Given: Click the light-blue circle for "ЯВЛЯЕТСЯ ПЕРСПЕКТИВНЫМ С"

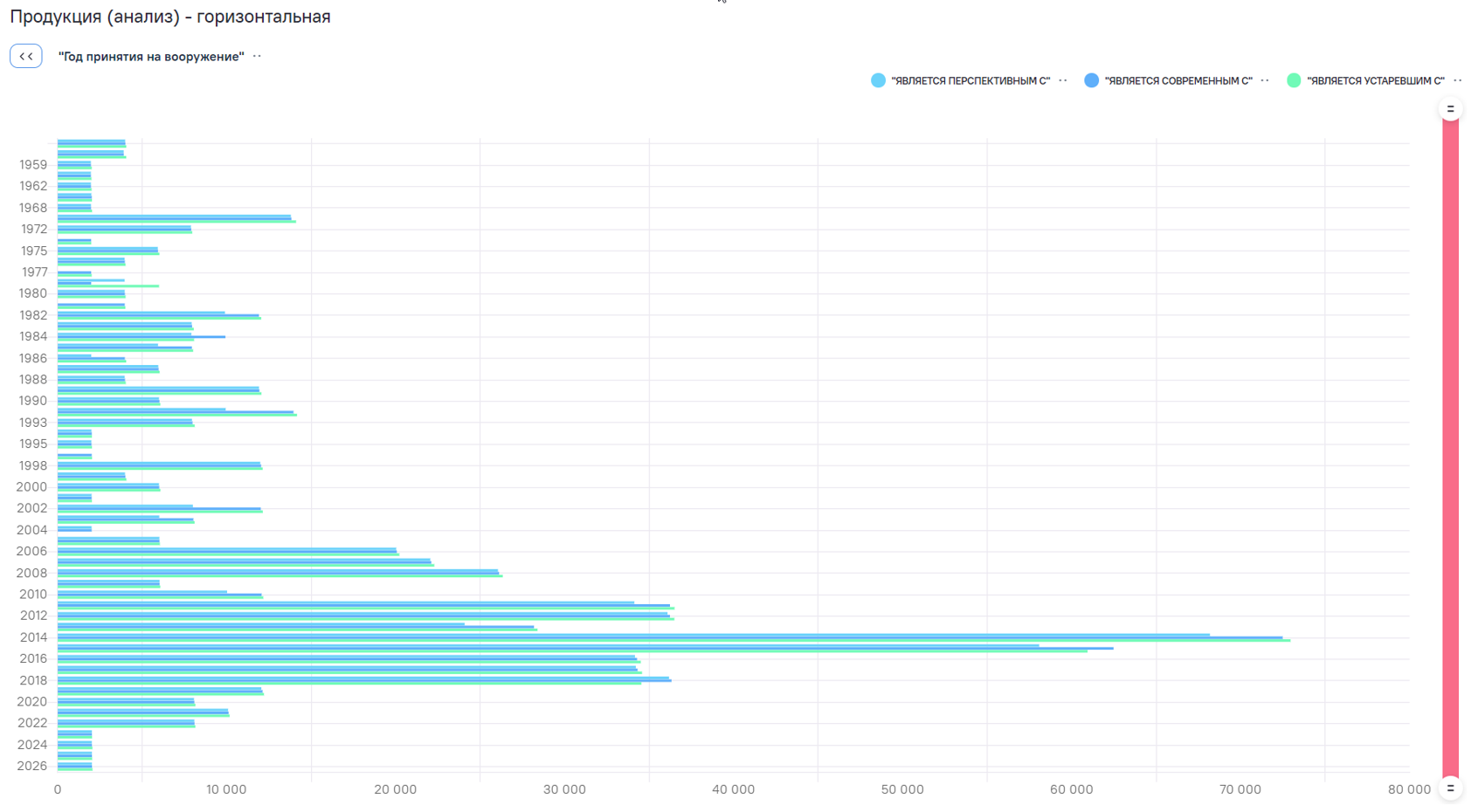Looking at the screenshot, I should (x=878, y=80).
